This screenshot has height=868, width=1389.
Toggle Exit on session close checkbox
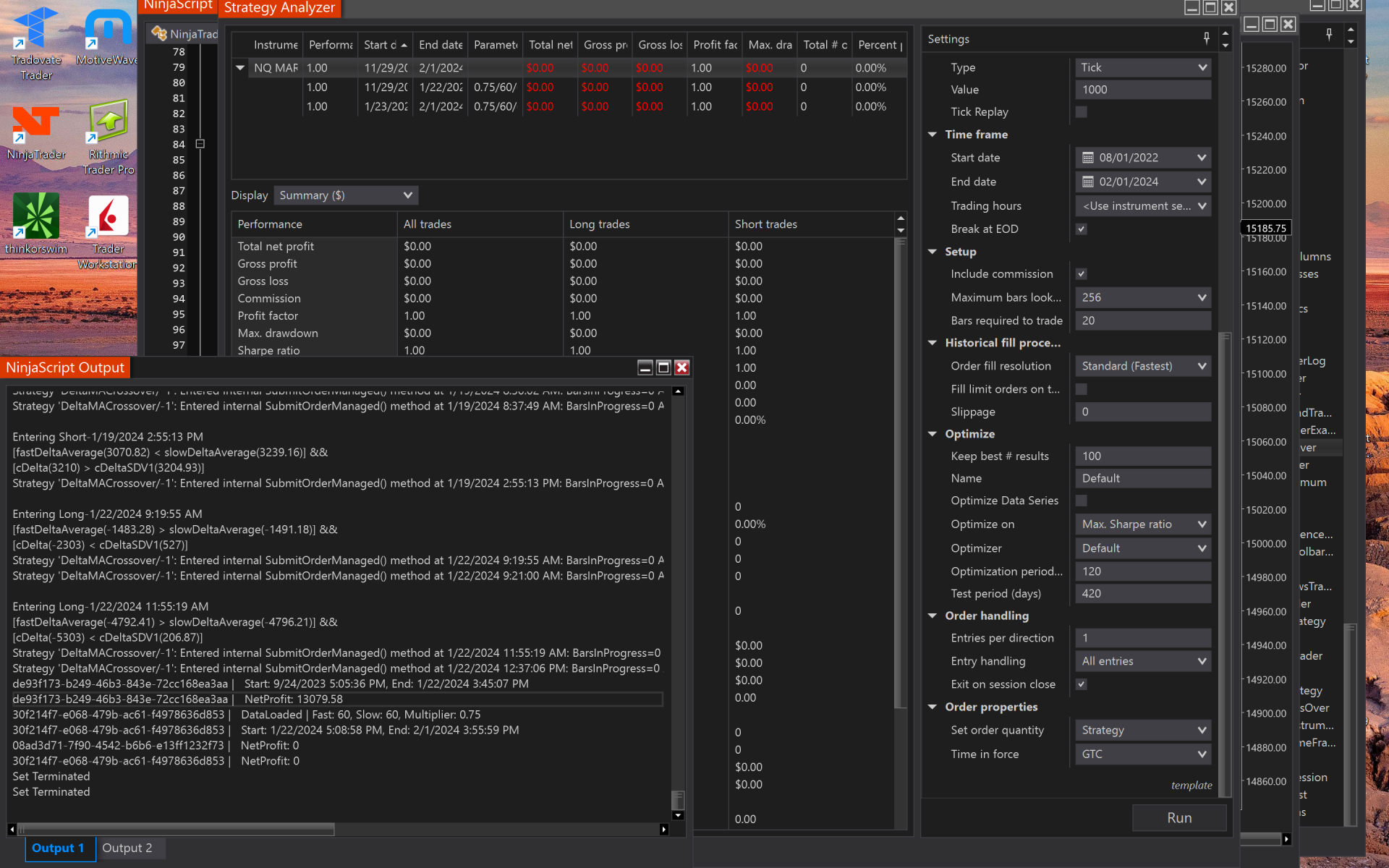pos(1081,684)
